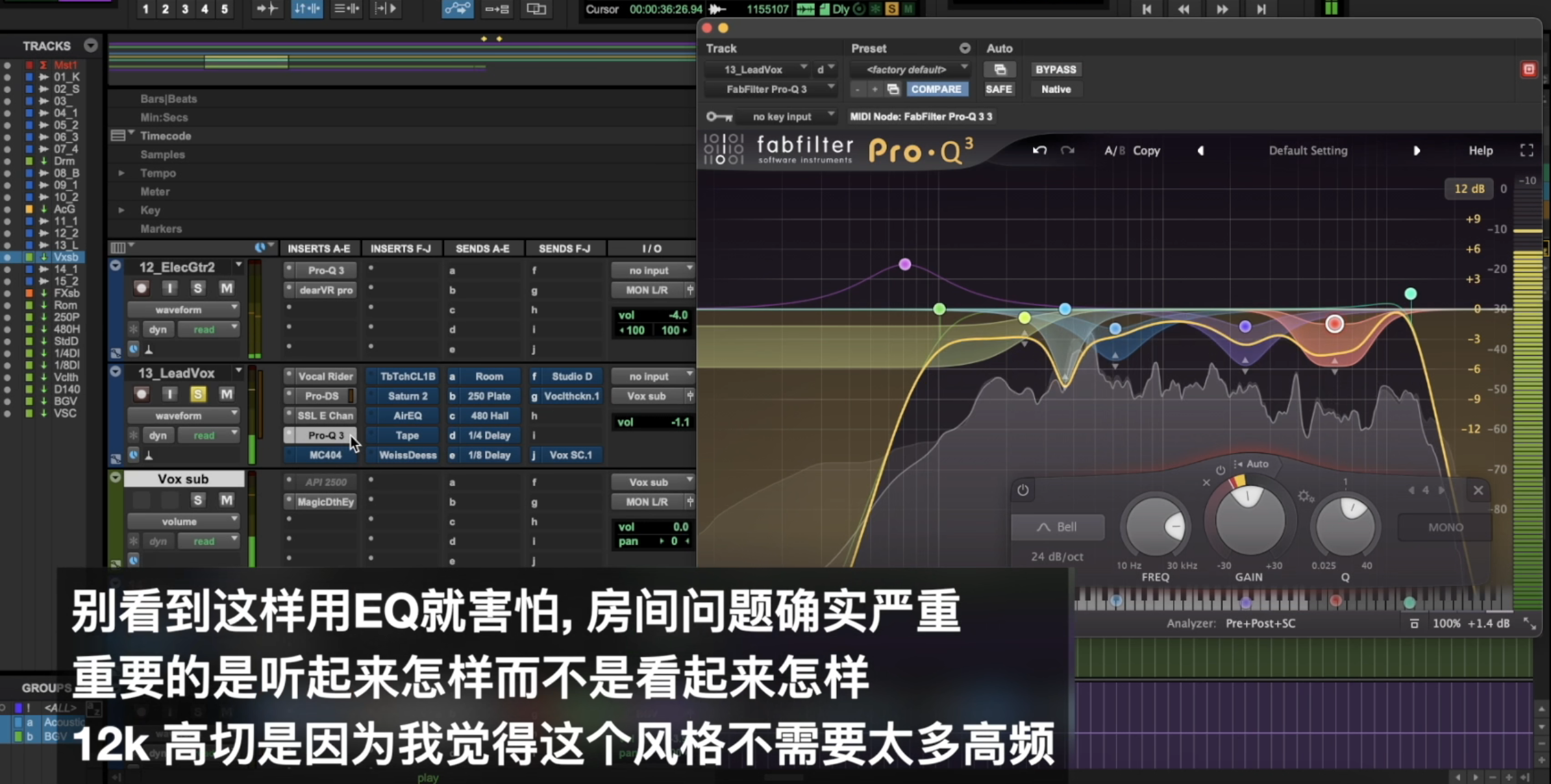
Task: Record-enable the 13_LeadVox track
Action: (x=141, y=394)
